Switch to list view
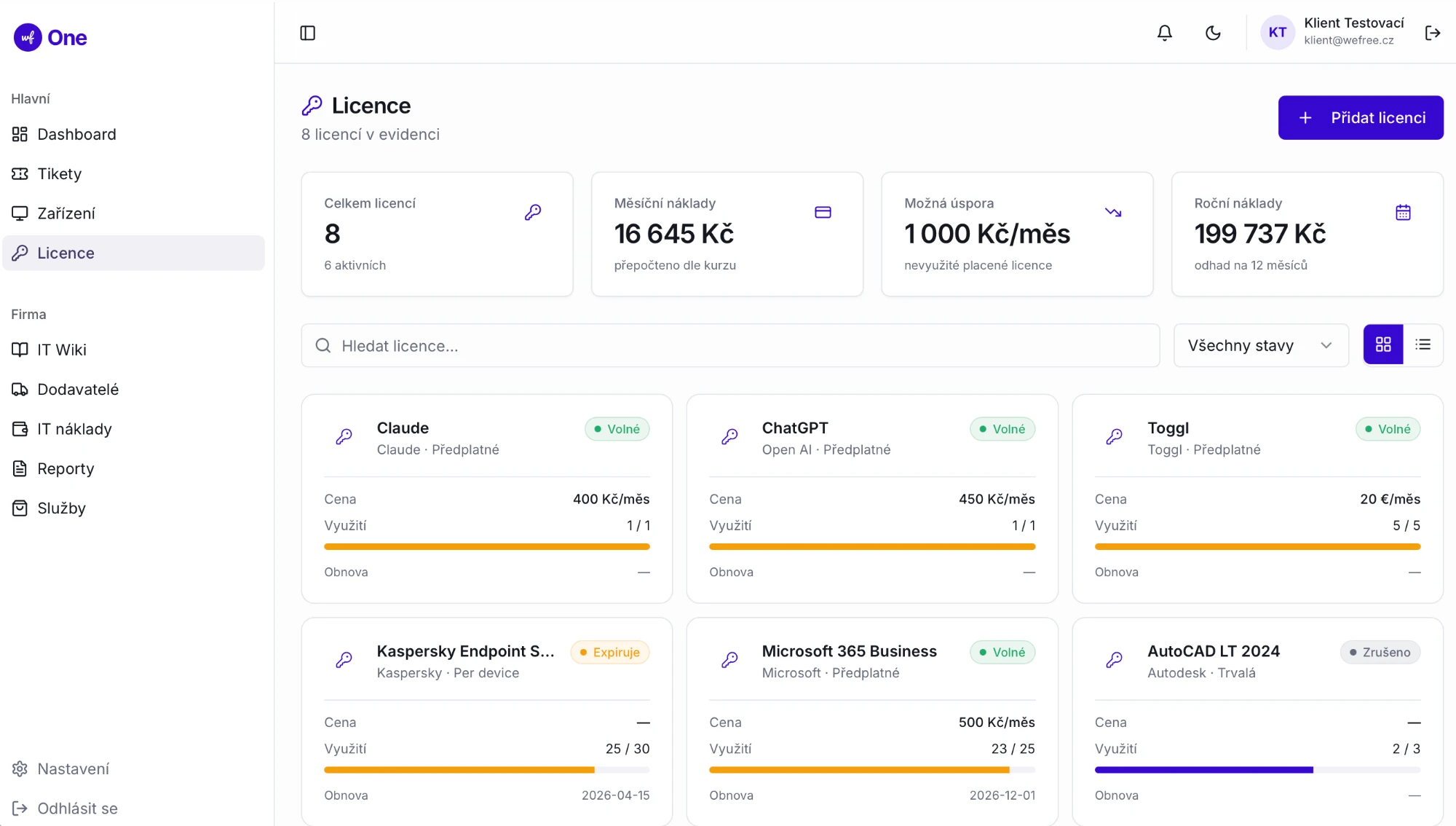 point(1423,345)
